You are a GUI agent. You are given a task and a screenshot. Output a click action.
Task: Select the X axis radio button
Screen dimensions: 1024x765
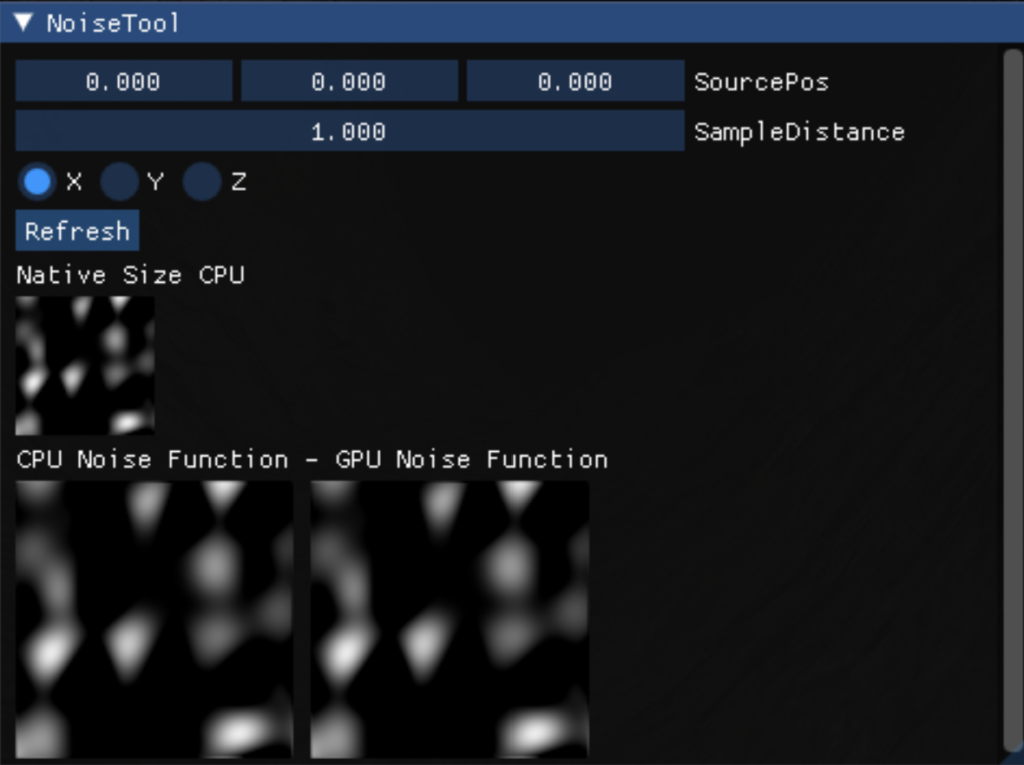click(37, 182)
